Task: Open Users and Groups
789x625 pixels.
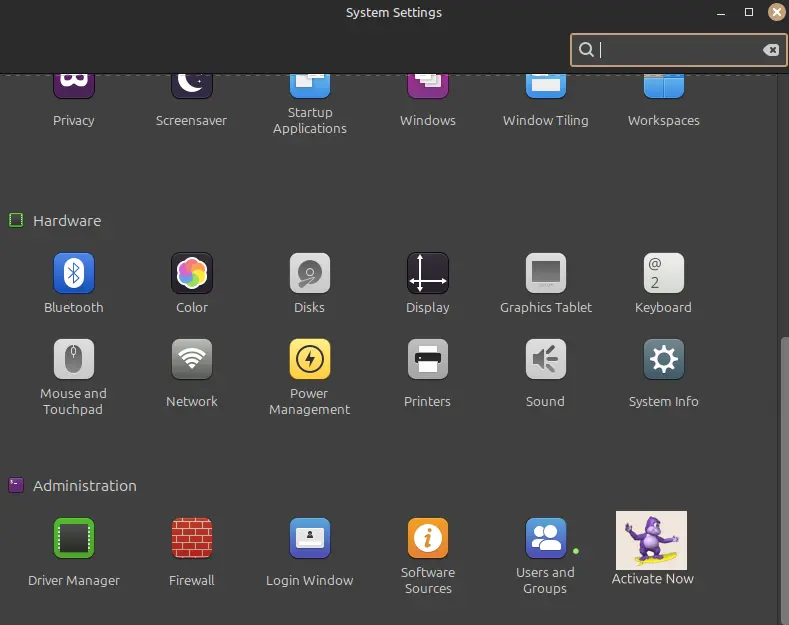Action: (x=545, y=539)
